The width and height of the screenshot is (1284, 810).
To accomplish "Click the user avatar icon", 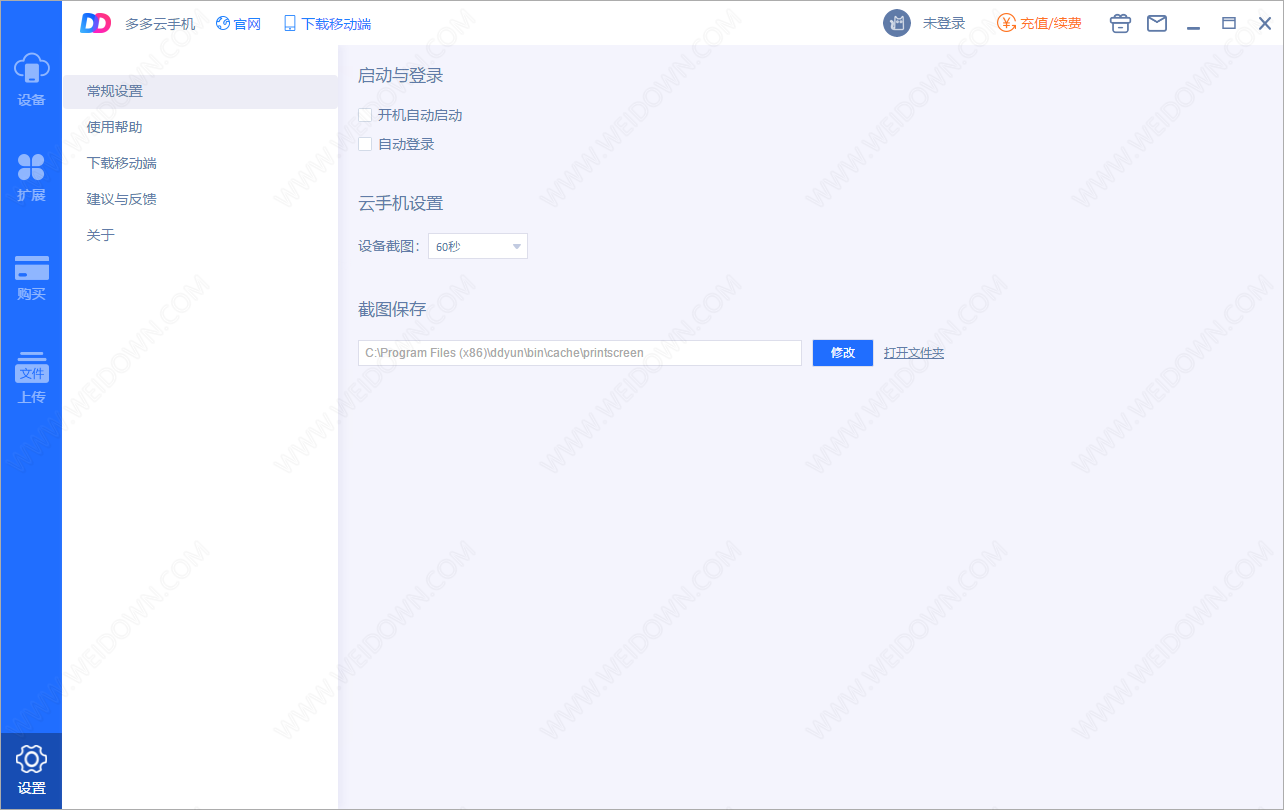I will coord(897,23).
